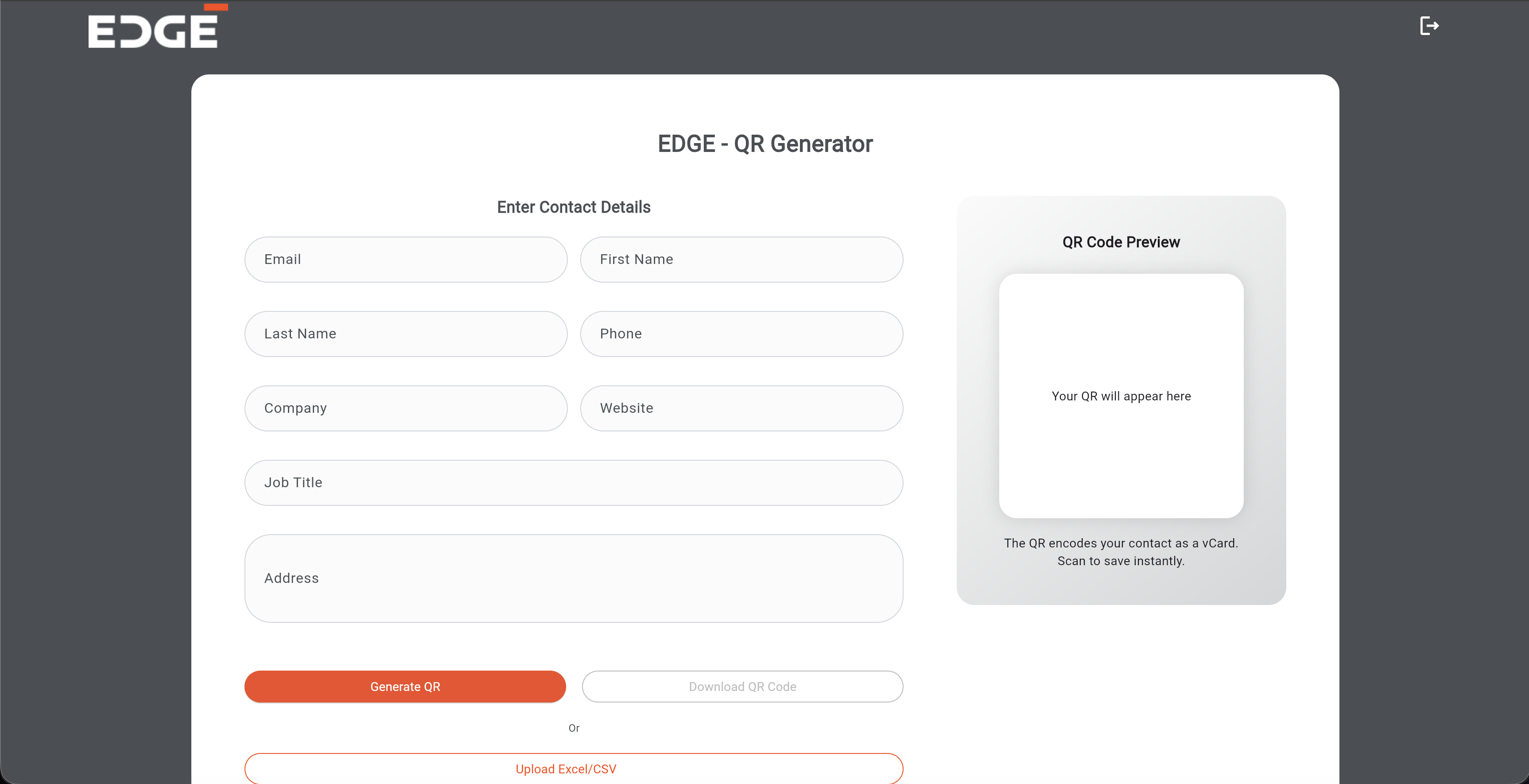Click the Website input field
1529x784 pixels.
(x=741, y=408)
